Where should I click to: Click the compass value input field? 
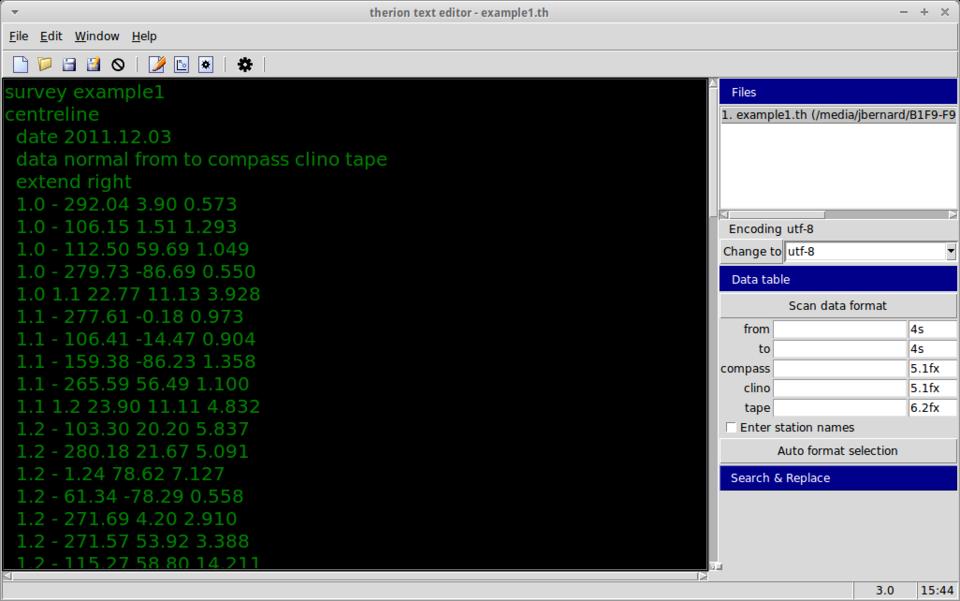click(x=839, y=369)
